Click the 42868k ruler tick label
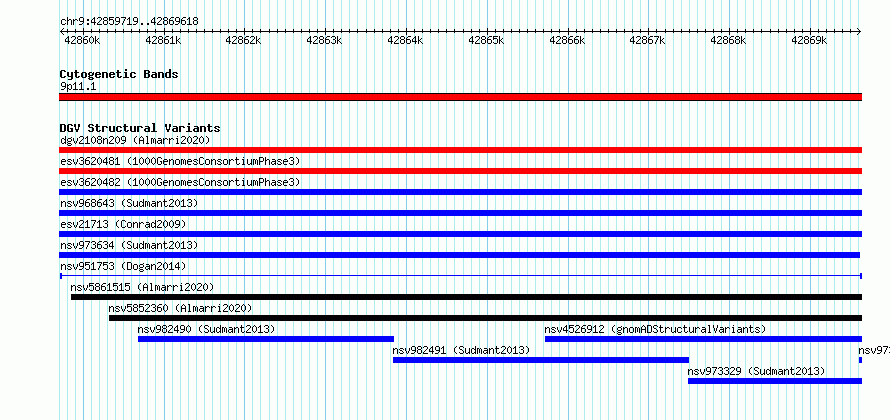 click(x=729, y=40)
